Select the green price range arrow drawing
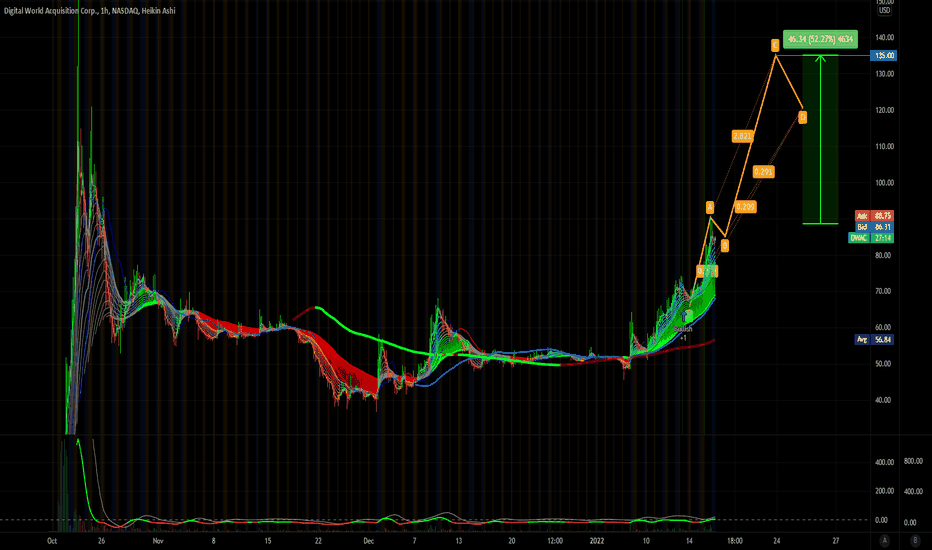Screen dimensions: 932x550 820,139
